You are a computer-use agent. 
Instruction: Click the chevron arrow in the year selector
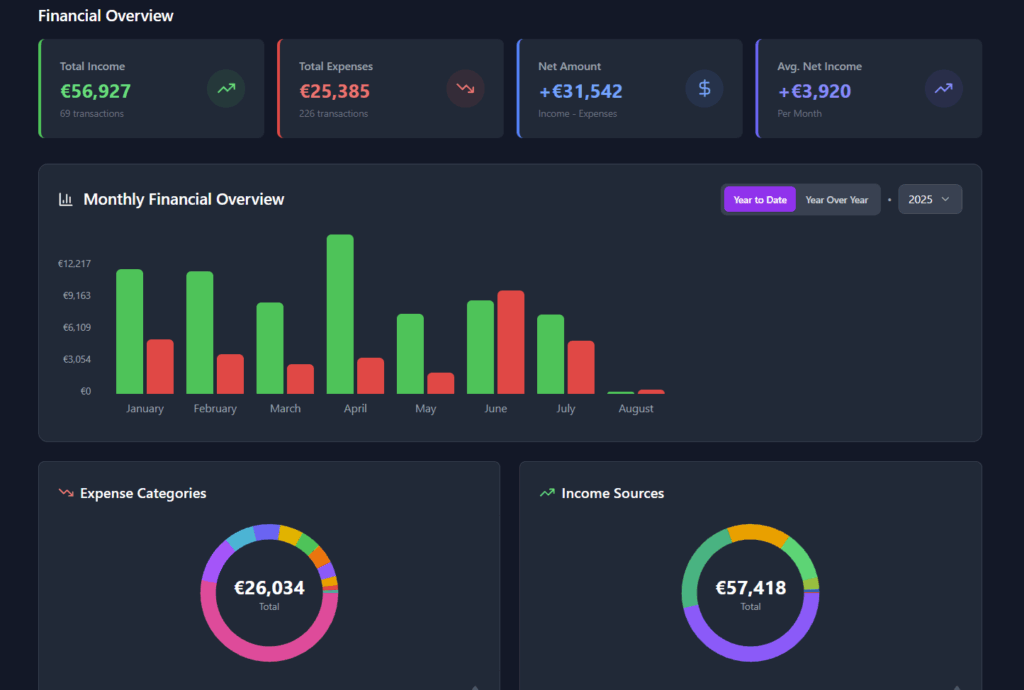point(946,200)
